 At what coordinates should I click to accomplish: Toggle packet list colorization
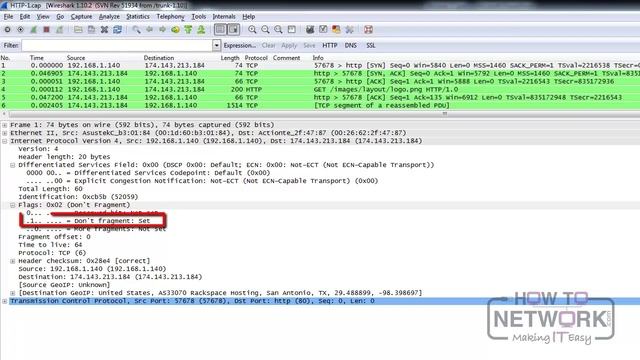point(220,30)
